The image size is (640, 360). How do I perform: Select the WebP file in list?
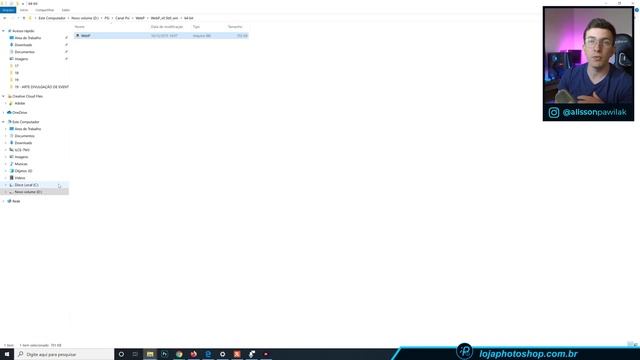pyautogui.click(x=161, y=36)
